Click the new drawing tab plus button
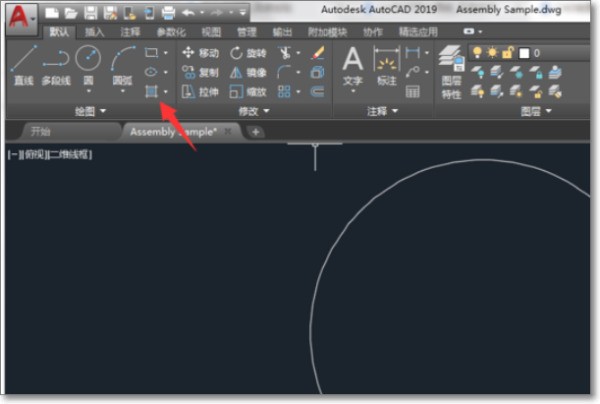The width and height of the screenshot is (600, 404). point(256,131)
